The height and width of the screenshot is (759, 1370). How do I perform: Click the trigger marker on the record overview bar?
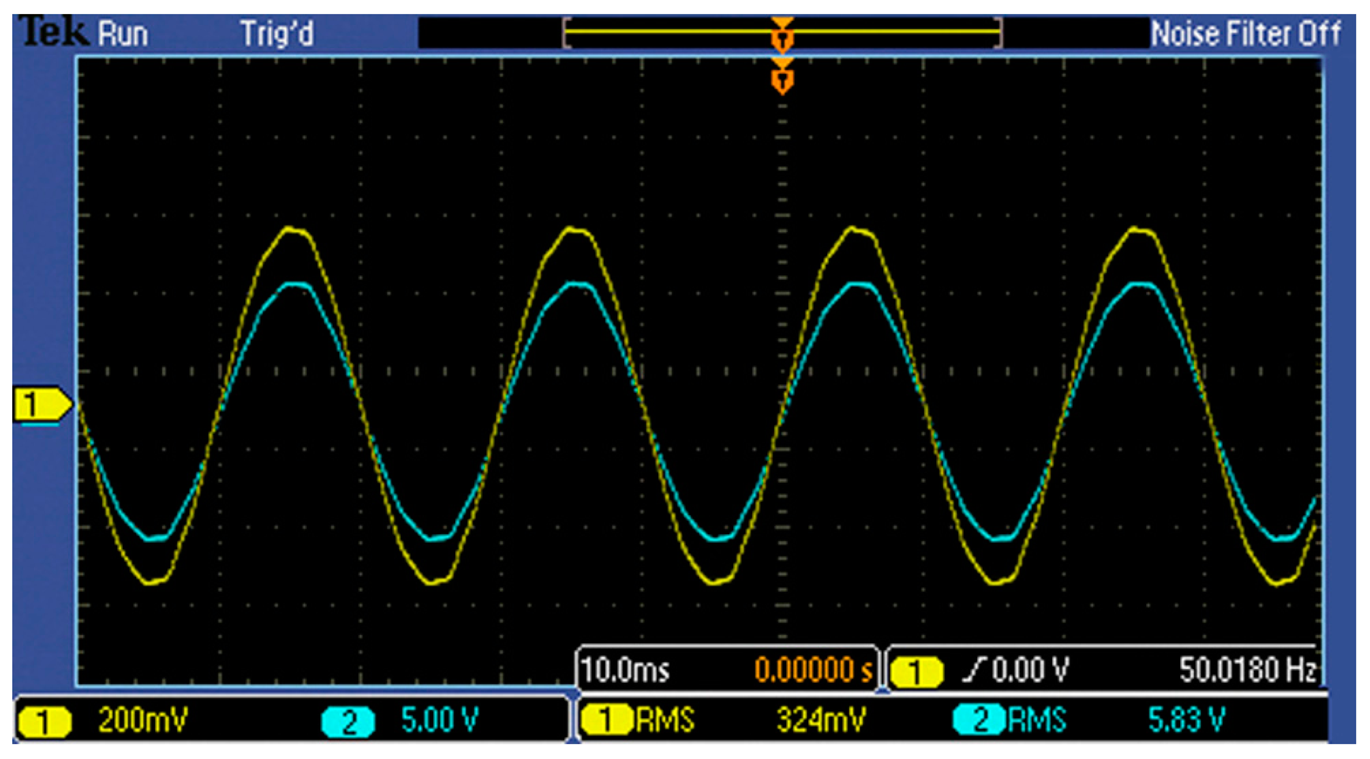(783, 36)
